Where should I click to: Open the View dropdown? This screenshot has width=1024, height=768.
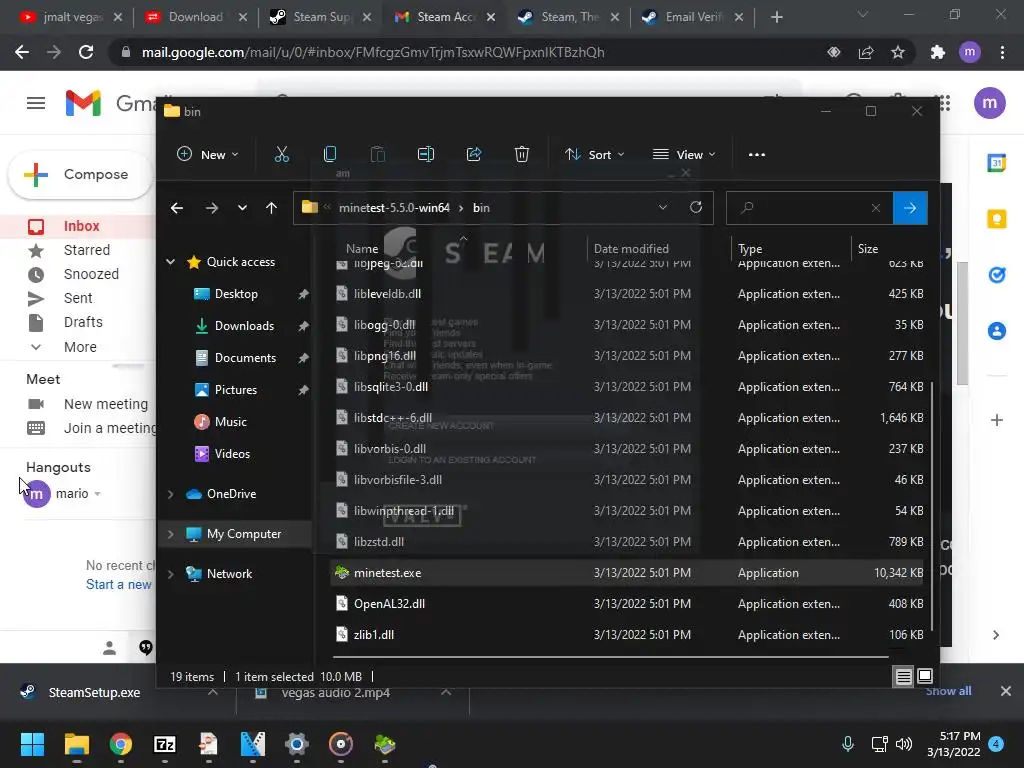[684, 155]
